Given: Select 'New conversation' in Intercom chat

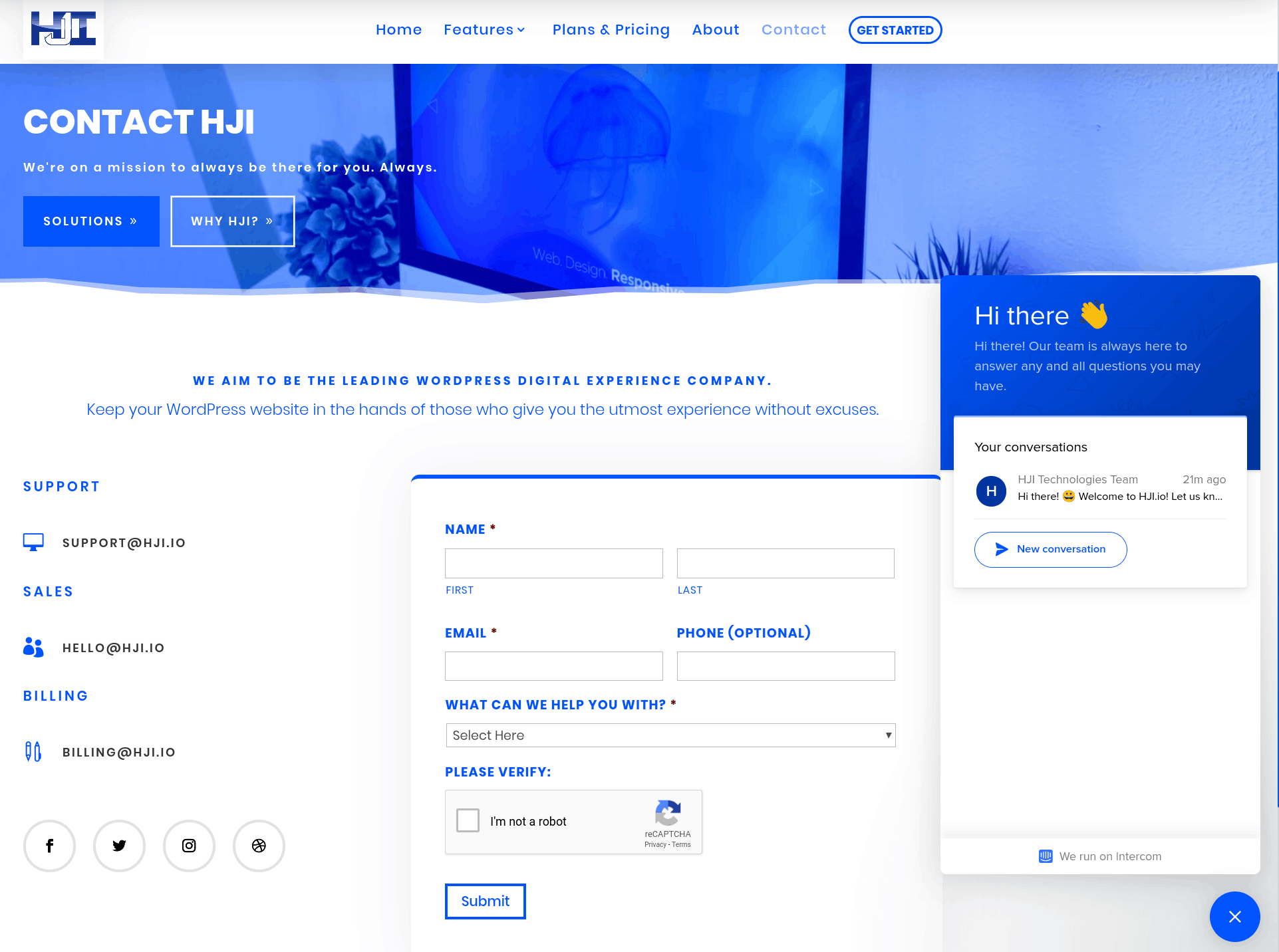Looking at the screenshot, I should point(1050,549).
